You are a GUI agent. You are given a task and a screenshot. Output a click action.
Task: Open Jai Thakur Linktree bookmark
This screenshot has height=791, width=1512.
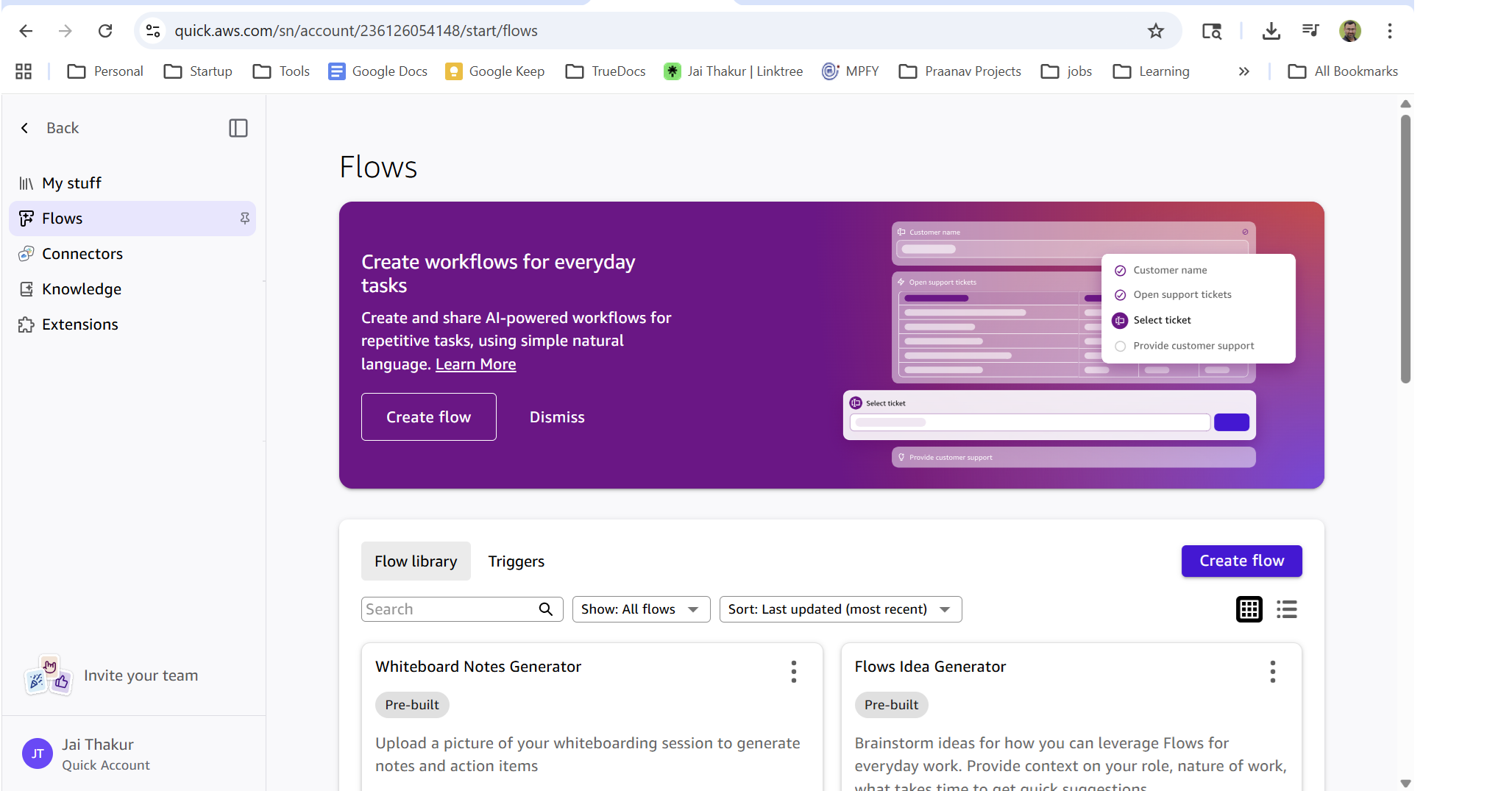[x=734, y=71]
